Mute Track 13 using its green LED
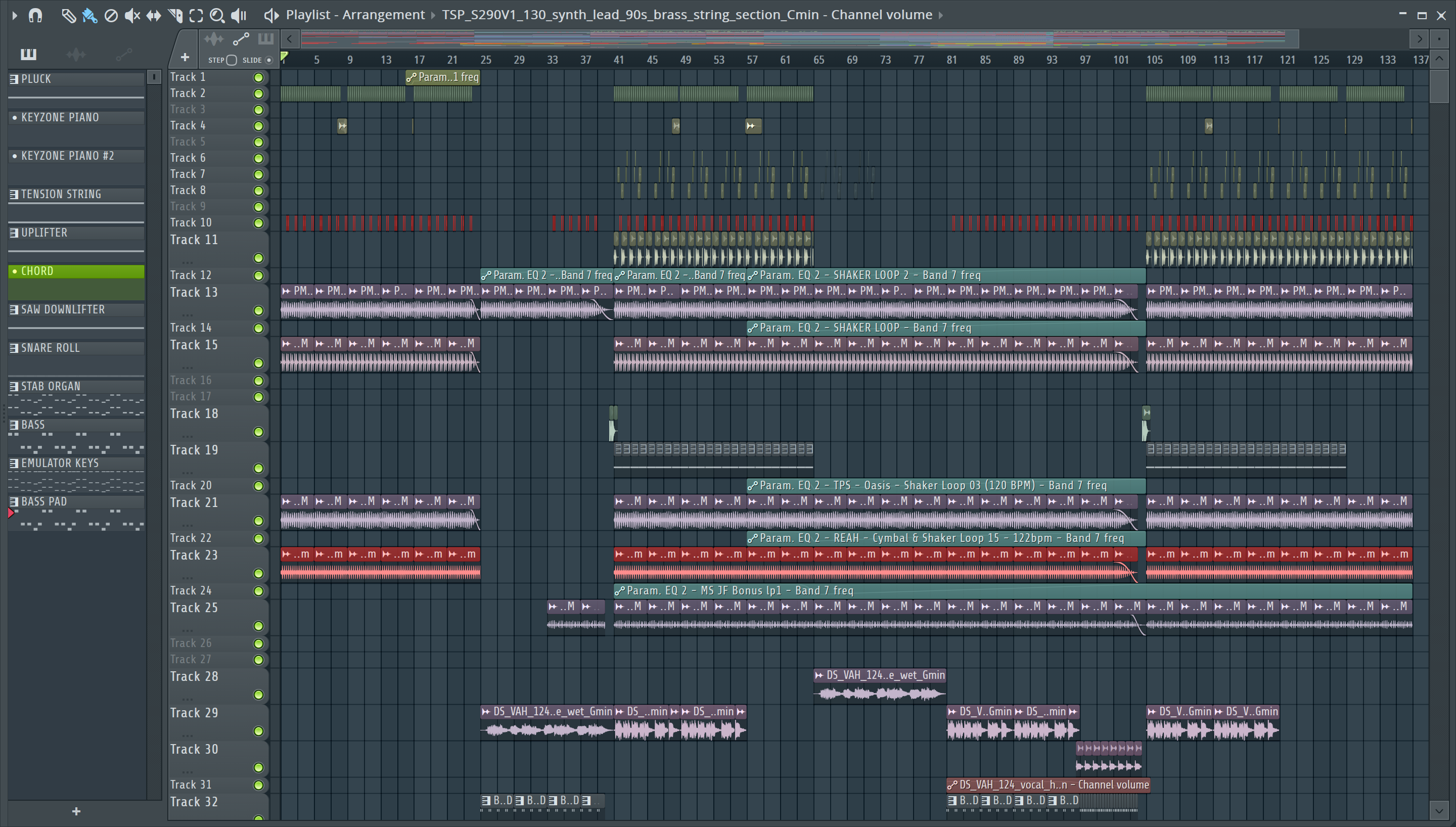1456x827 pixels. (x=258, y=311)
